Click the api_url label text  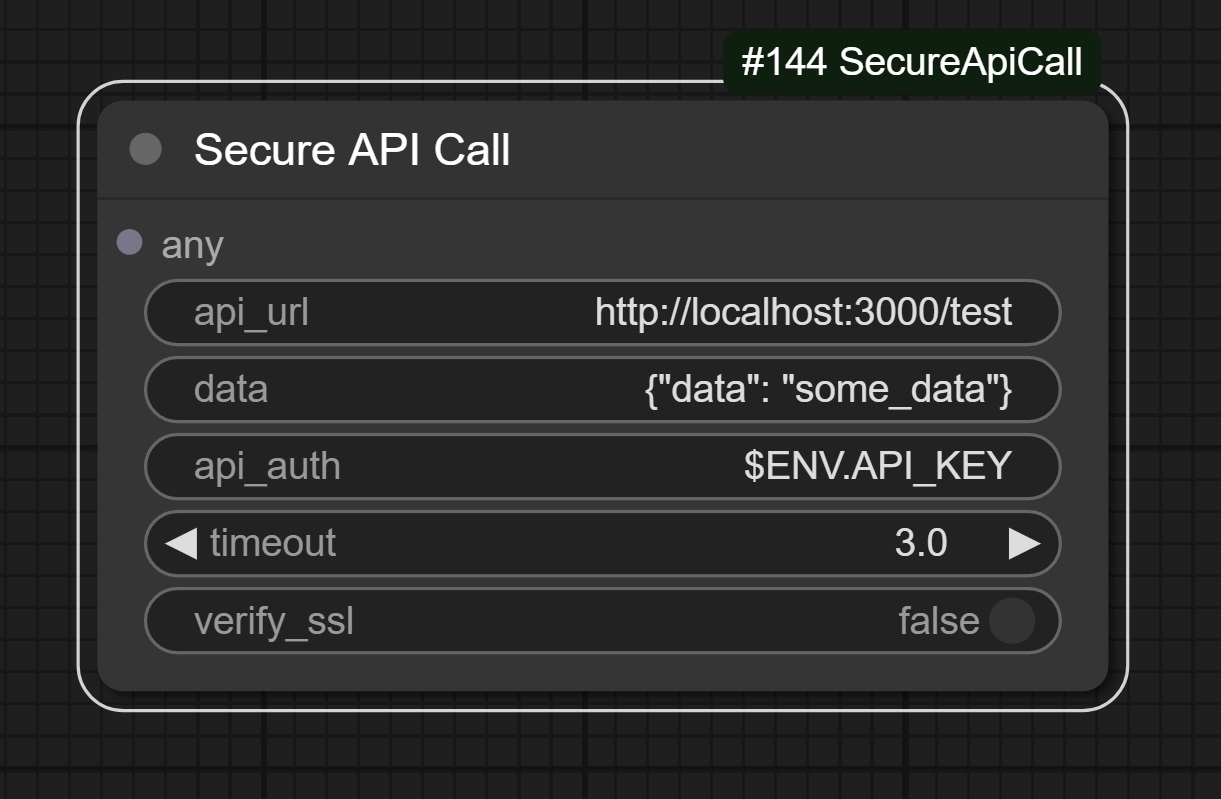(x=251, y=313)
